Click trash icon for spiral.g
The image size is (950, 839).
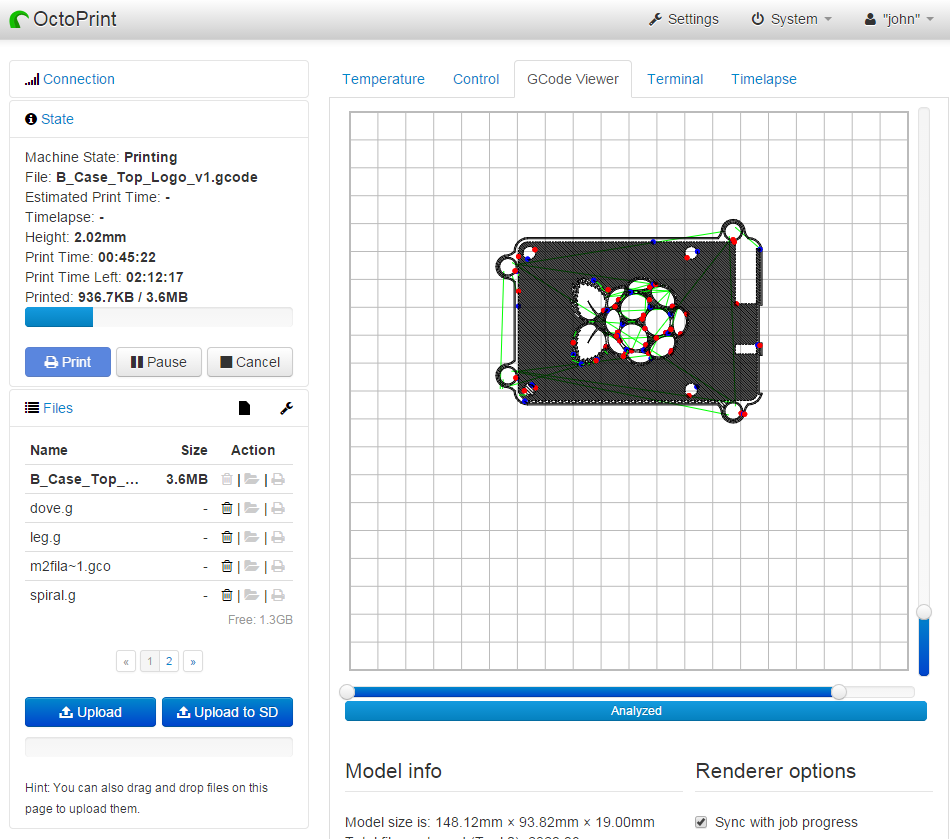tap(227, 595)
